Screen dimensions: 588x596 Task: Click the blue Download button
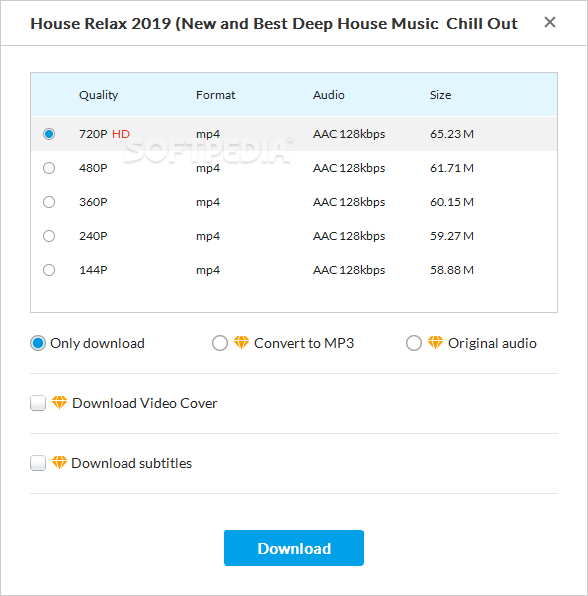pyautogui.click(x=294, y=548)
